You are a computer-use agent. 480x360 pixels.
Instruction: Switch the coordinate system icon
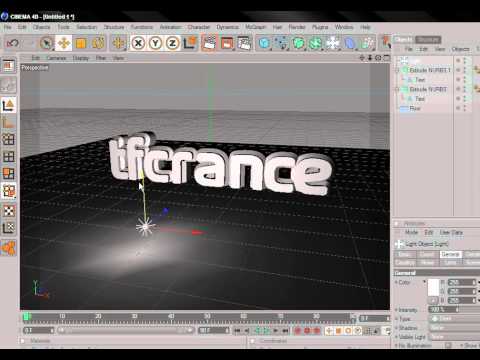click(x=190, y=43)
